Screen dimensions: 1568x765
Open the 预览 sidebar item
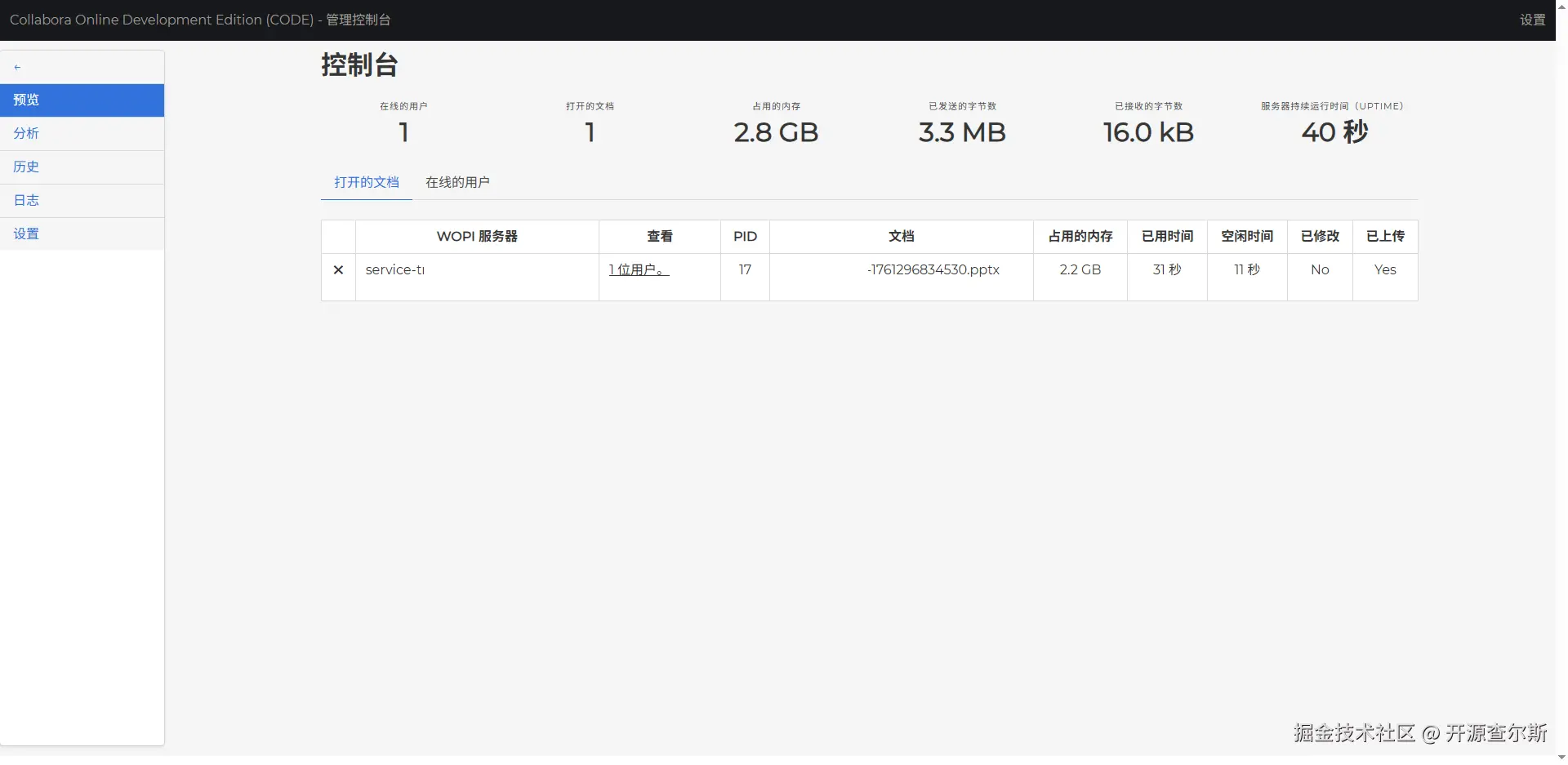click(x=26, y=100)
